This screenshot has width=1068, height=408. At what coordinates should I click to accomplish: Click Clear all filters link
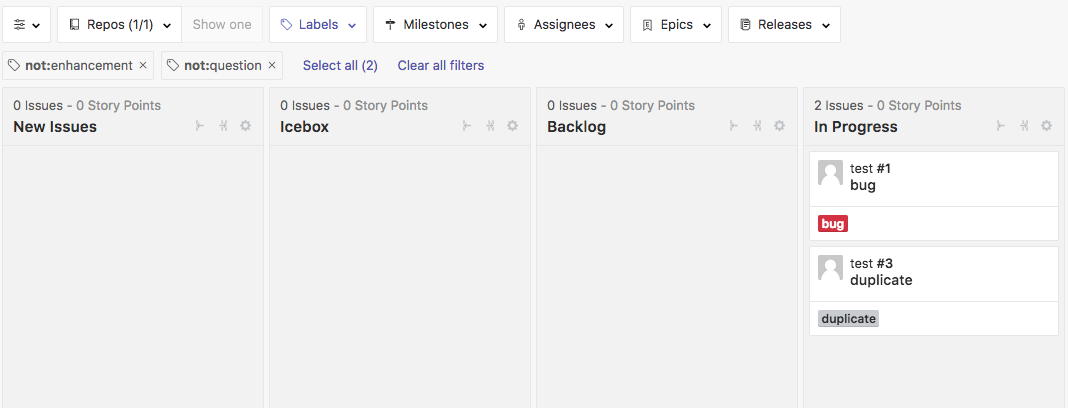click(x=441, y=65)
